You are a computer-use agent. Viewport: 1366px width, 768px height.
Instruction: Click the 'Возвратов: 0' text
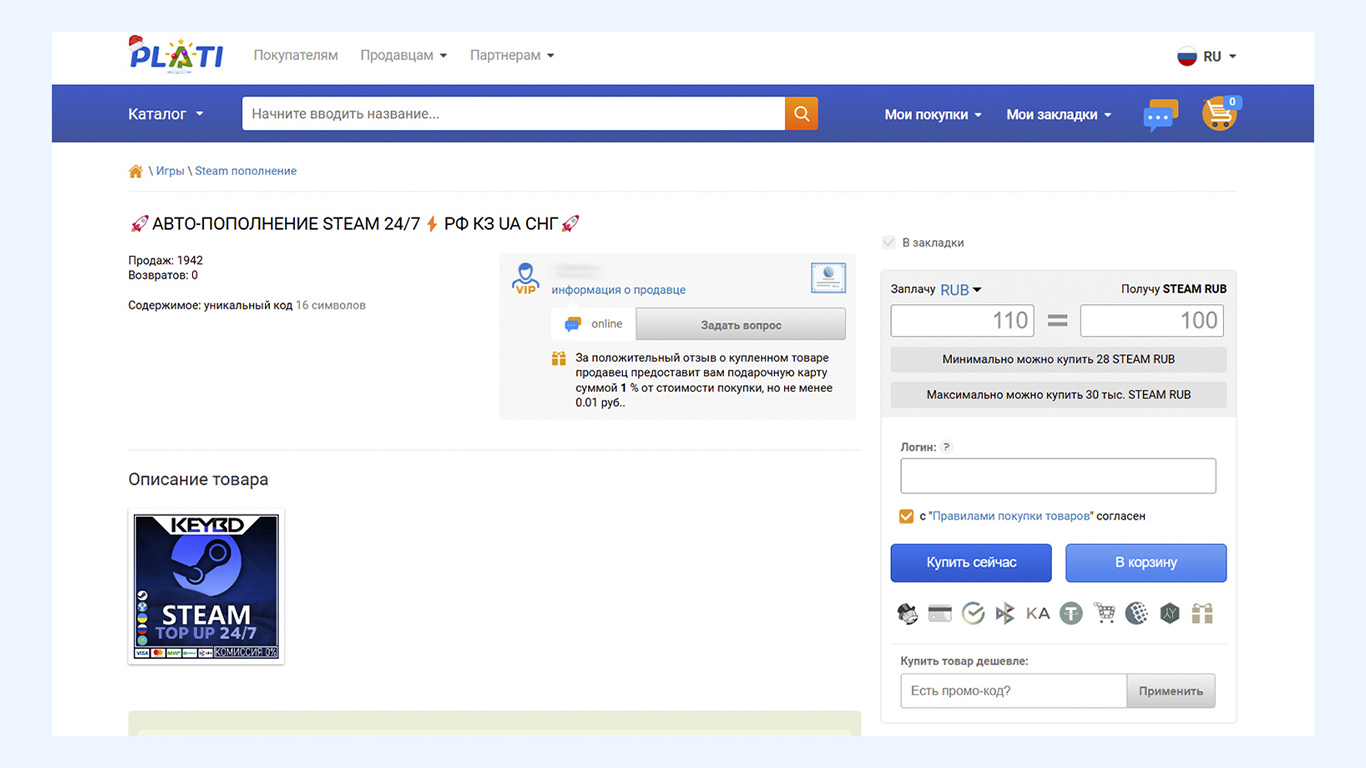[163, 275]
